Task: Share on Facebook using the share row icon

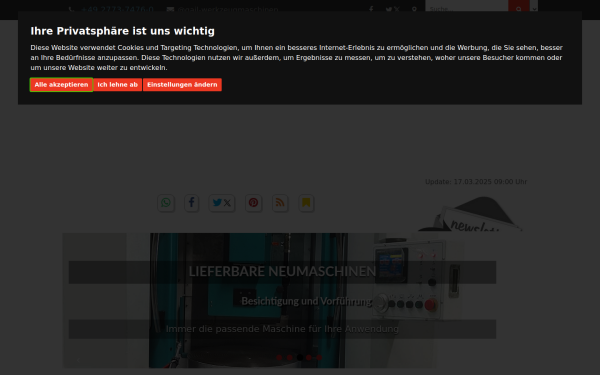Action: [x=191, y=203]
